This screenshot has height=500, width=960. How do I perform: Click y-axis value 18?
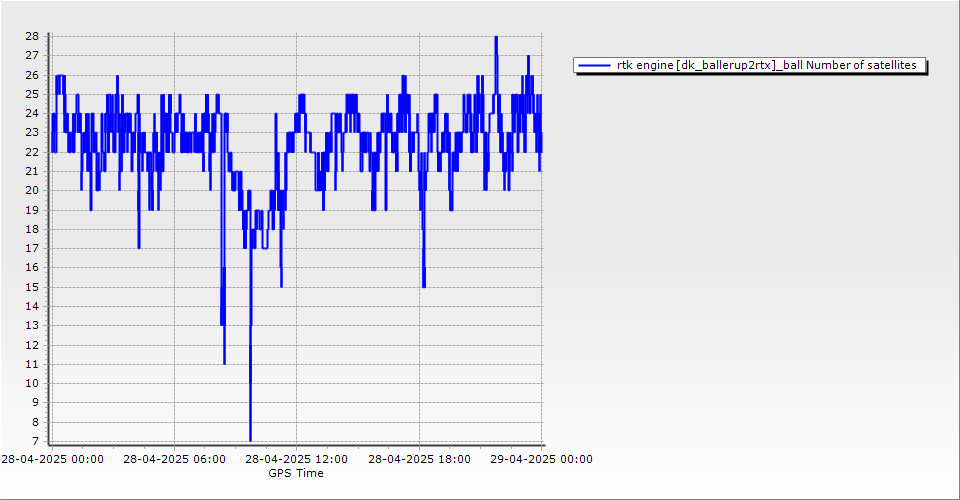point(32,229)
